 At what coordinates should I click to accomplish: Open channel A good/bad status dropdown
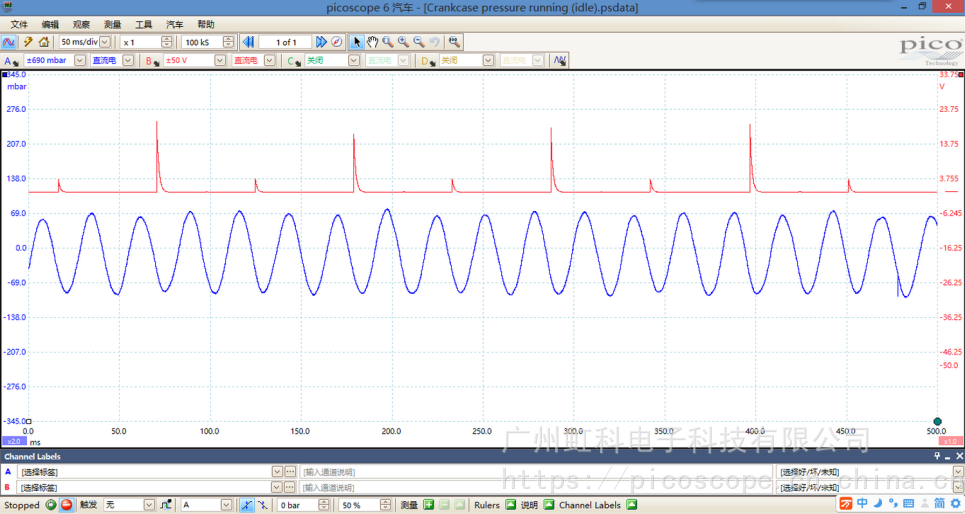tap(958, 472)
